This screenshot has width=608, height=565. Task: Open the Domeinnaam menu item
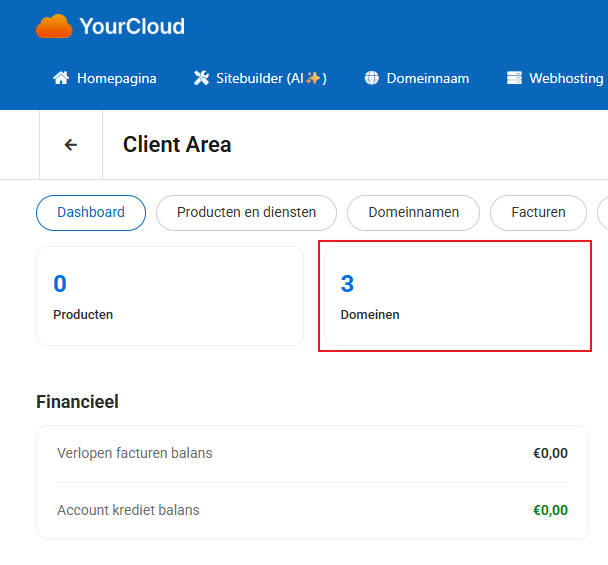tap(417, 78)
